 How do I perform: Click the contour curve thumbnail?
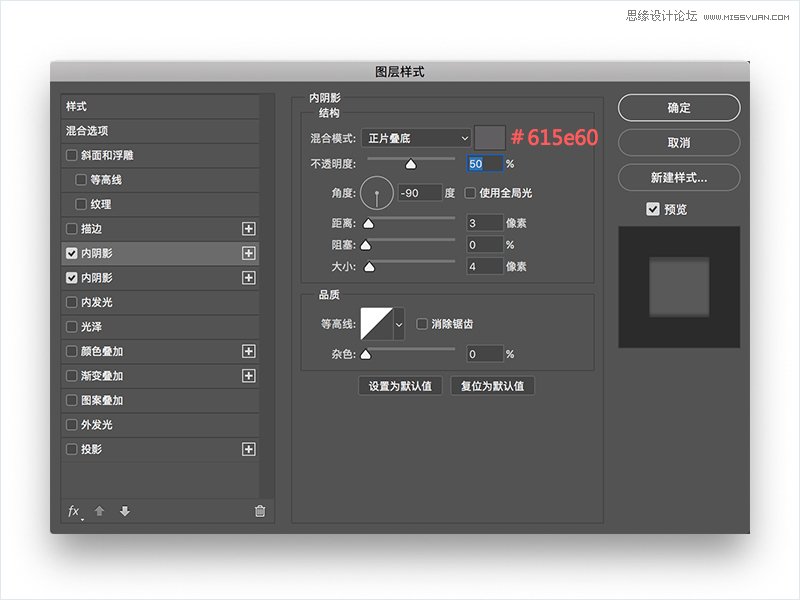[x=377, y=324]
